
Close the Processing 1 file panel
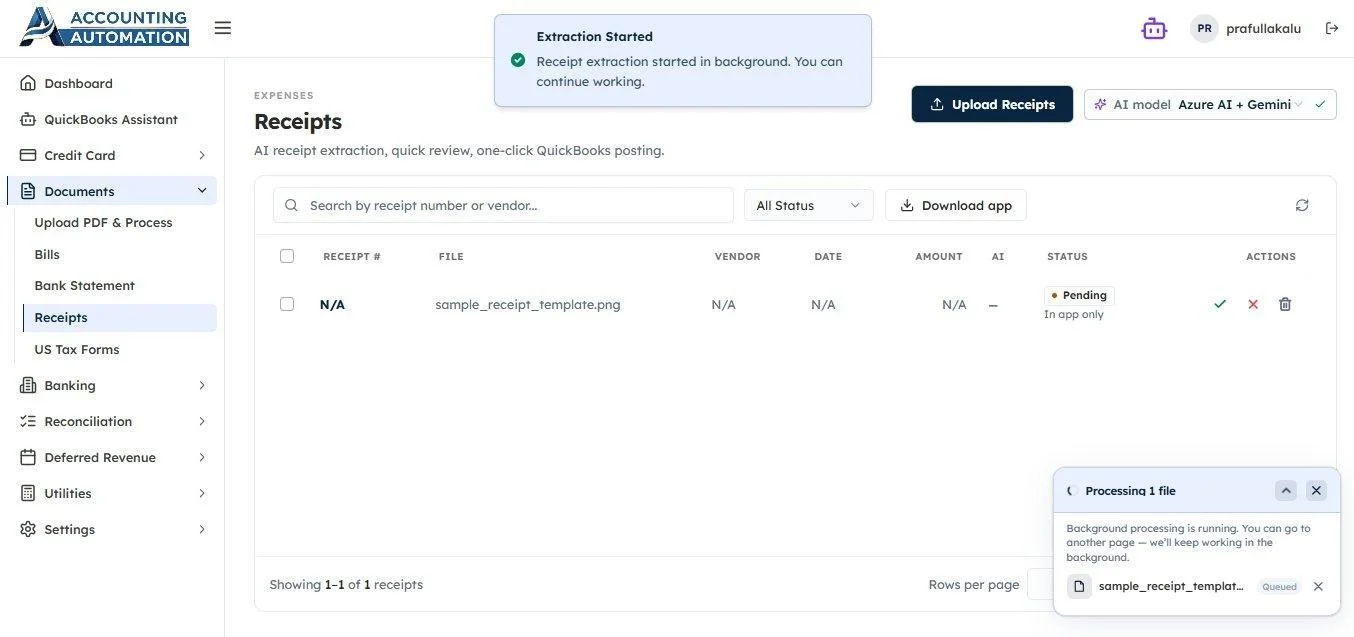click(1316, 490)
